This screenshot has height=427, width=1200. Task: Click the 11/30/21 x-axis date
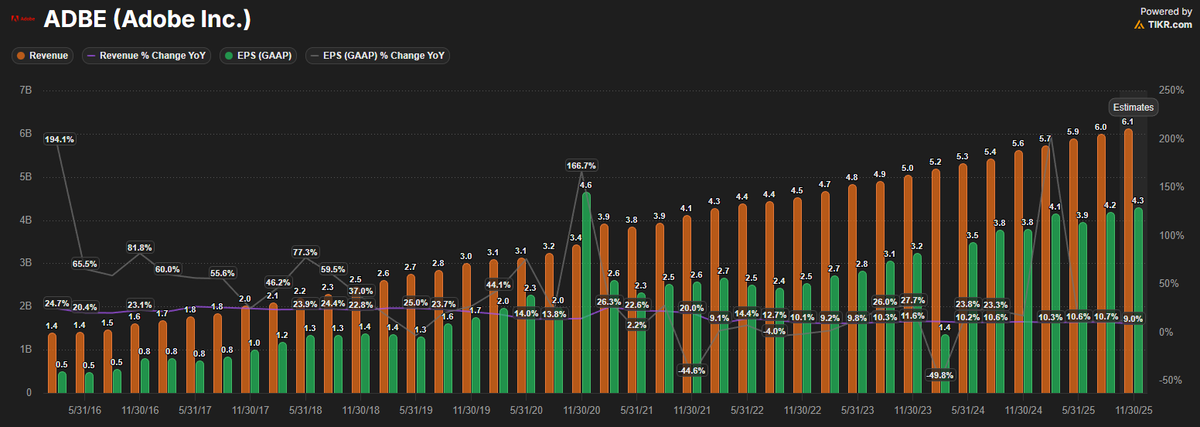tap(691, 409)
